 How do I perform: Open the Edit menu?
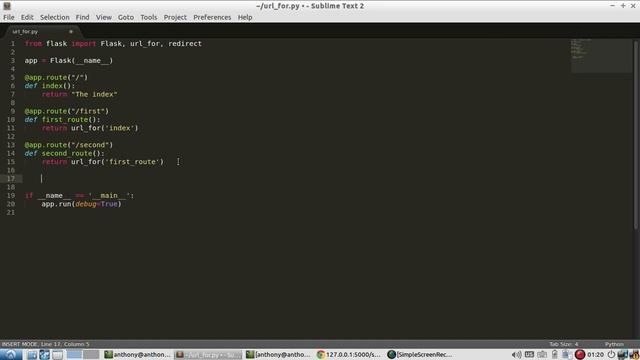(27, 17)
